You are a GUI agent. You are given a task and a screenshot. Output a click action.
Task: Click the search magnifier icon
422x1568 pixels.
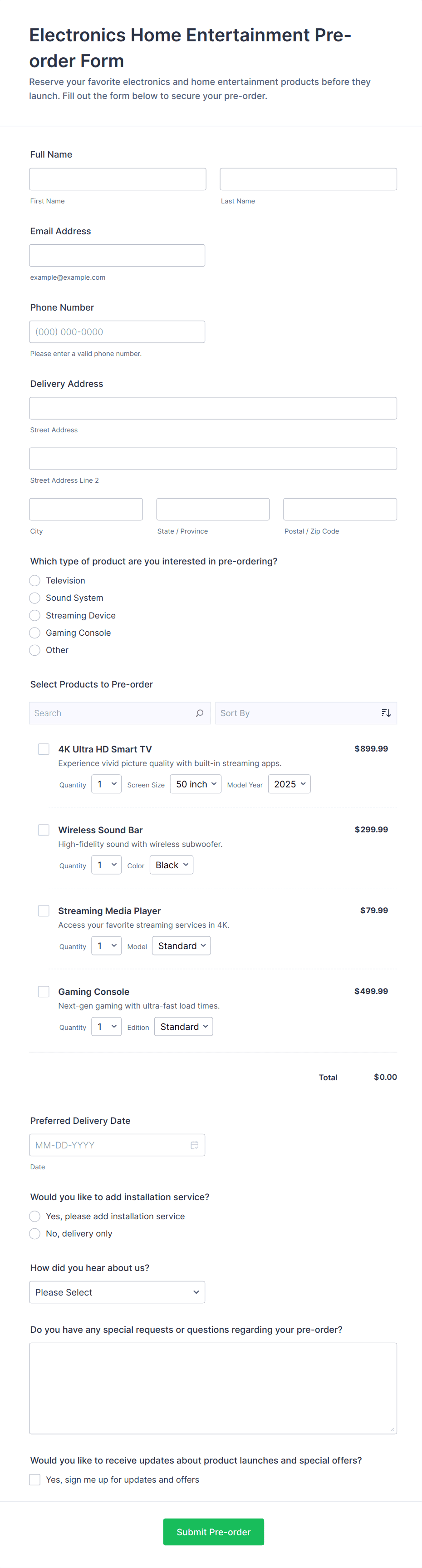pyautogui.click(x=200, y=713)
